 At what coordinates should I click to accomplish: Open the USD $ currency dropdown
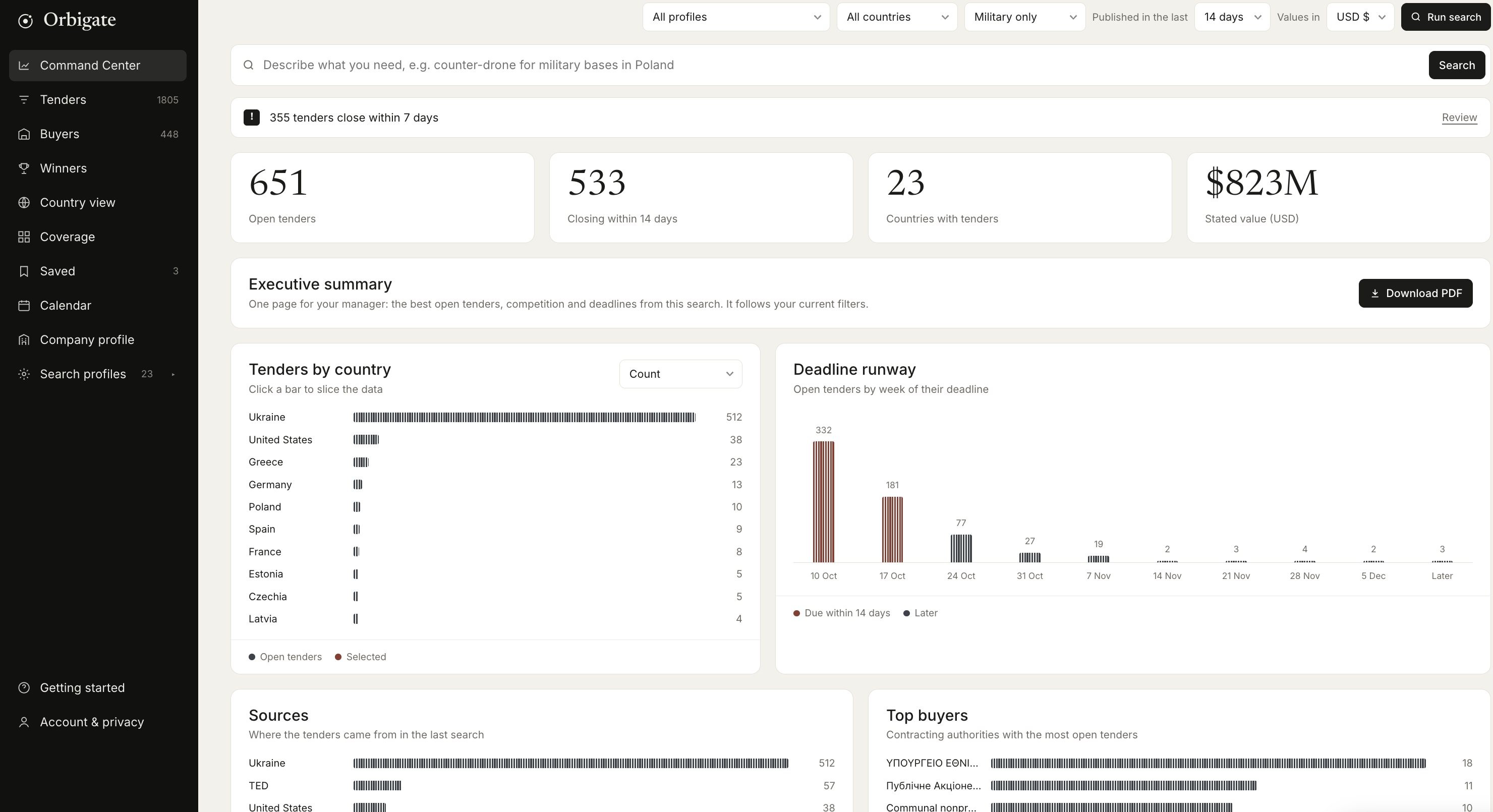[1360, 17]
